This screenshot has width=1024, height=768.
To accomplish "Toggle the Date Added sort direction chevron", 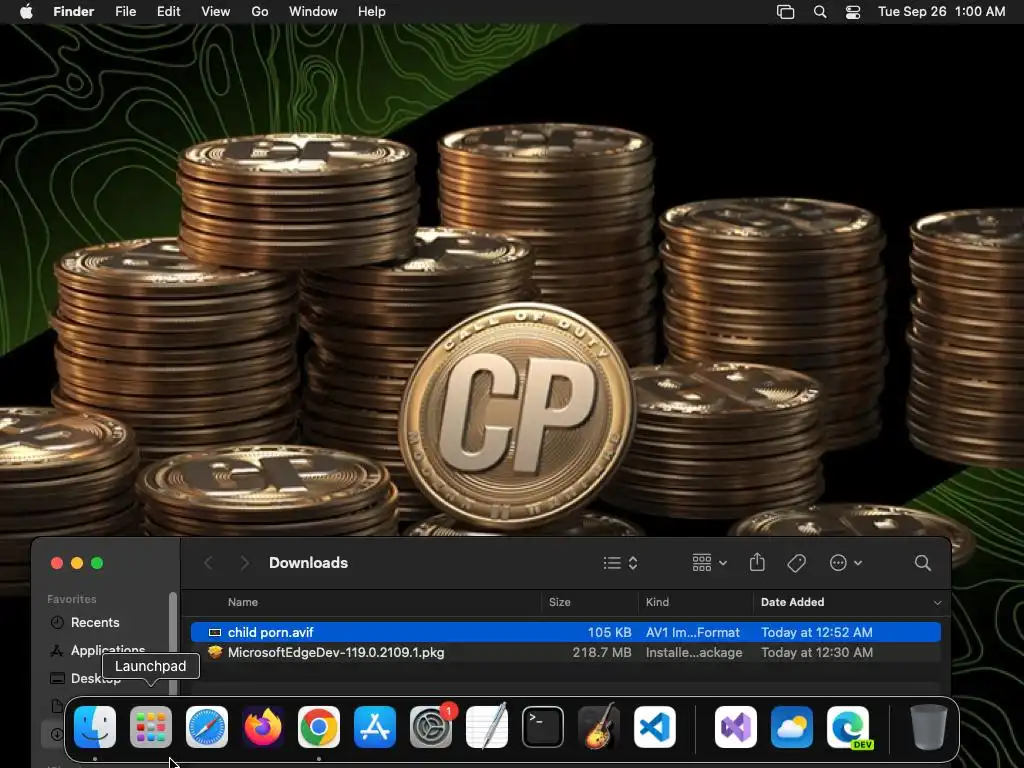I will click(x=937, y=603).
